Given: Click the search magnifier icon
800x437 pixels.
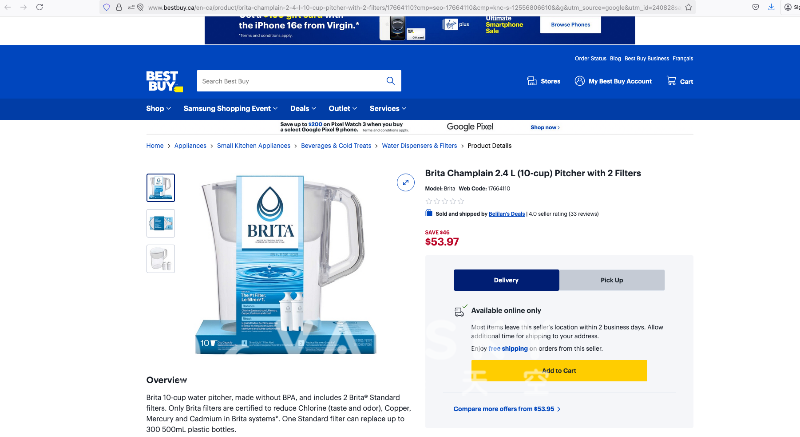Looking at the screenshot, I should [390, 81].
